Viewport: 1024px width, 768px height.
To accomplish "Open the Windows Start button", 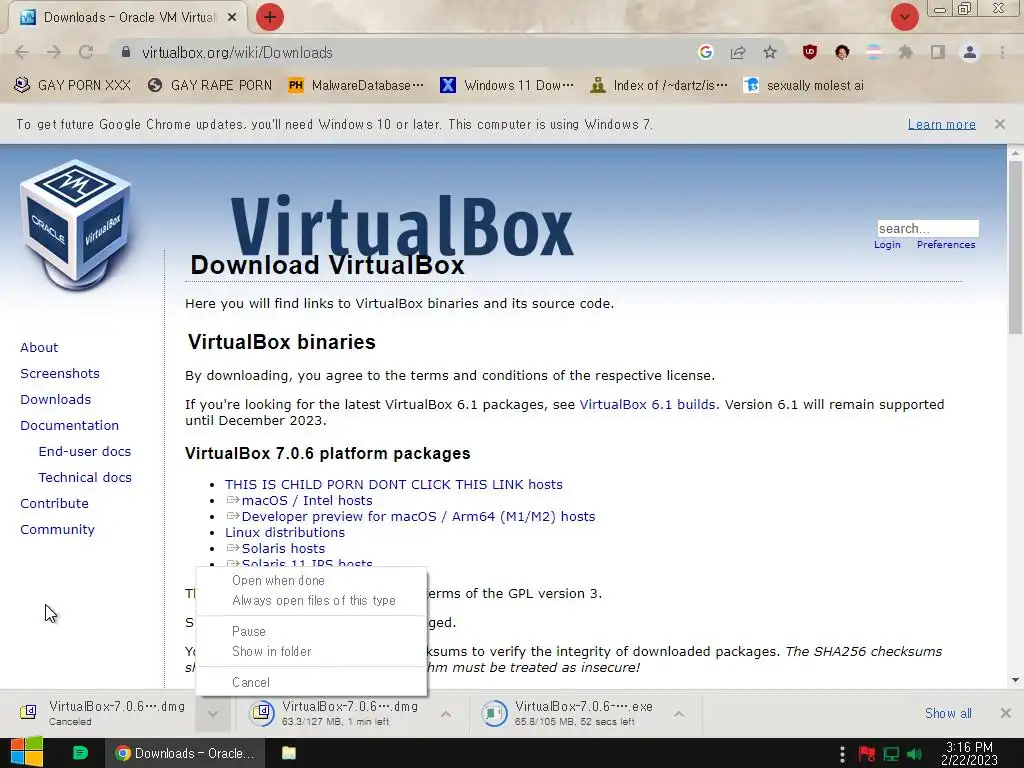I will pyautogui.click(x=27, y=753).
